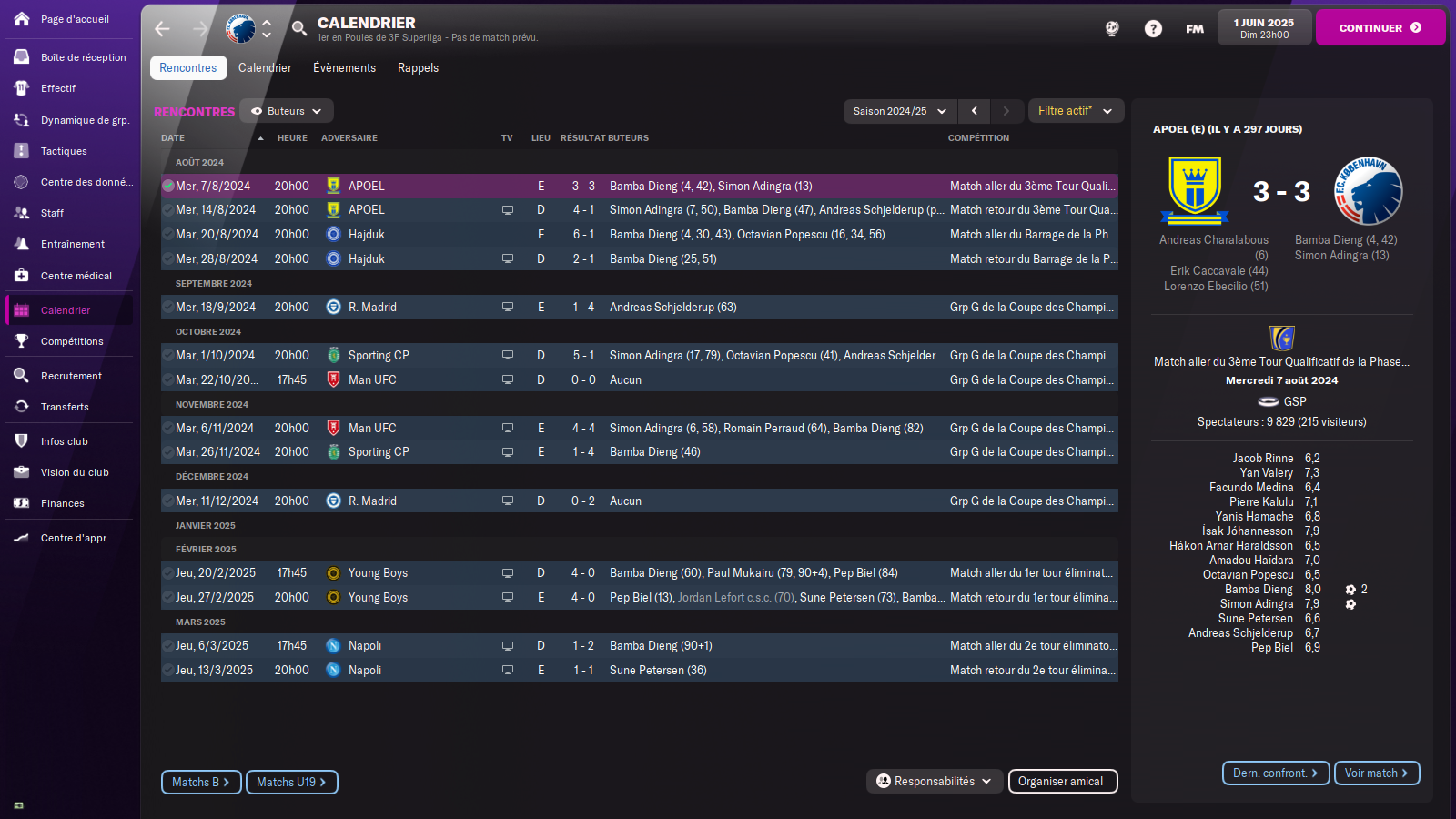Switch to the Rappels tab
This screenshot has height=819, width=1456.
[x=418, y=68]
